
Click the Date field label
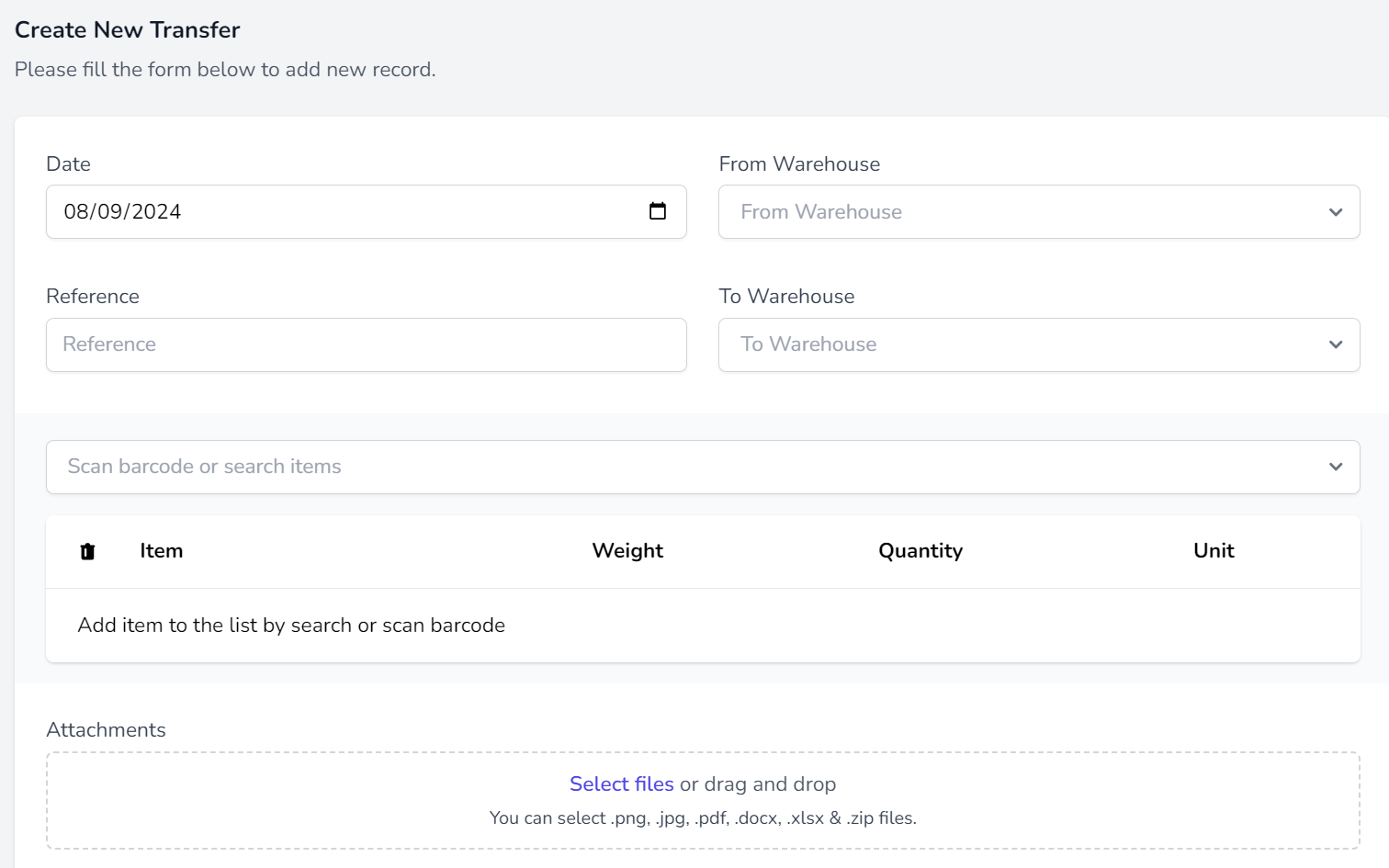coord(69,164)
